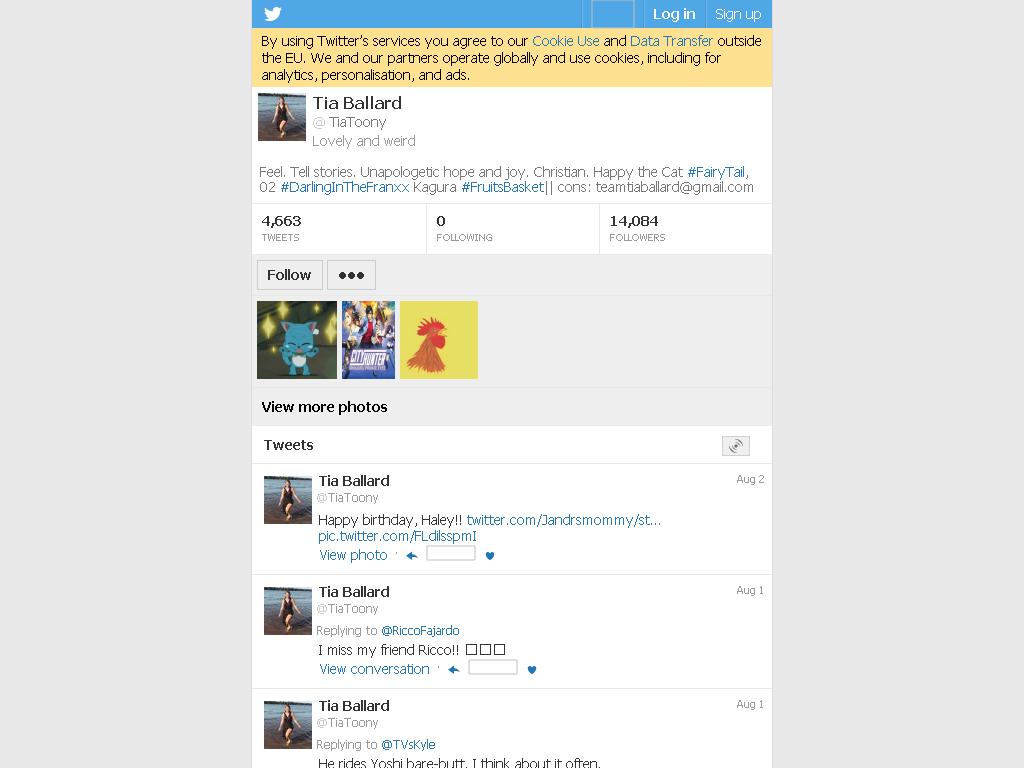This screenshot has width=1024, height=768.
Task: Open avatar on the I miss Ricco tweet
Action: [x=288, y=611]
